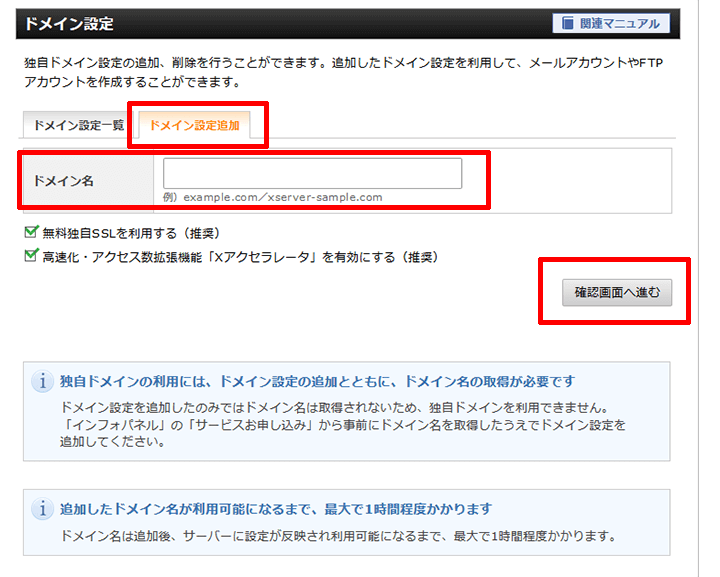Click example text 例) example.com／xserver-sample.com
Screen dimensions: 720x577
(x=273, y=197)
